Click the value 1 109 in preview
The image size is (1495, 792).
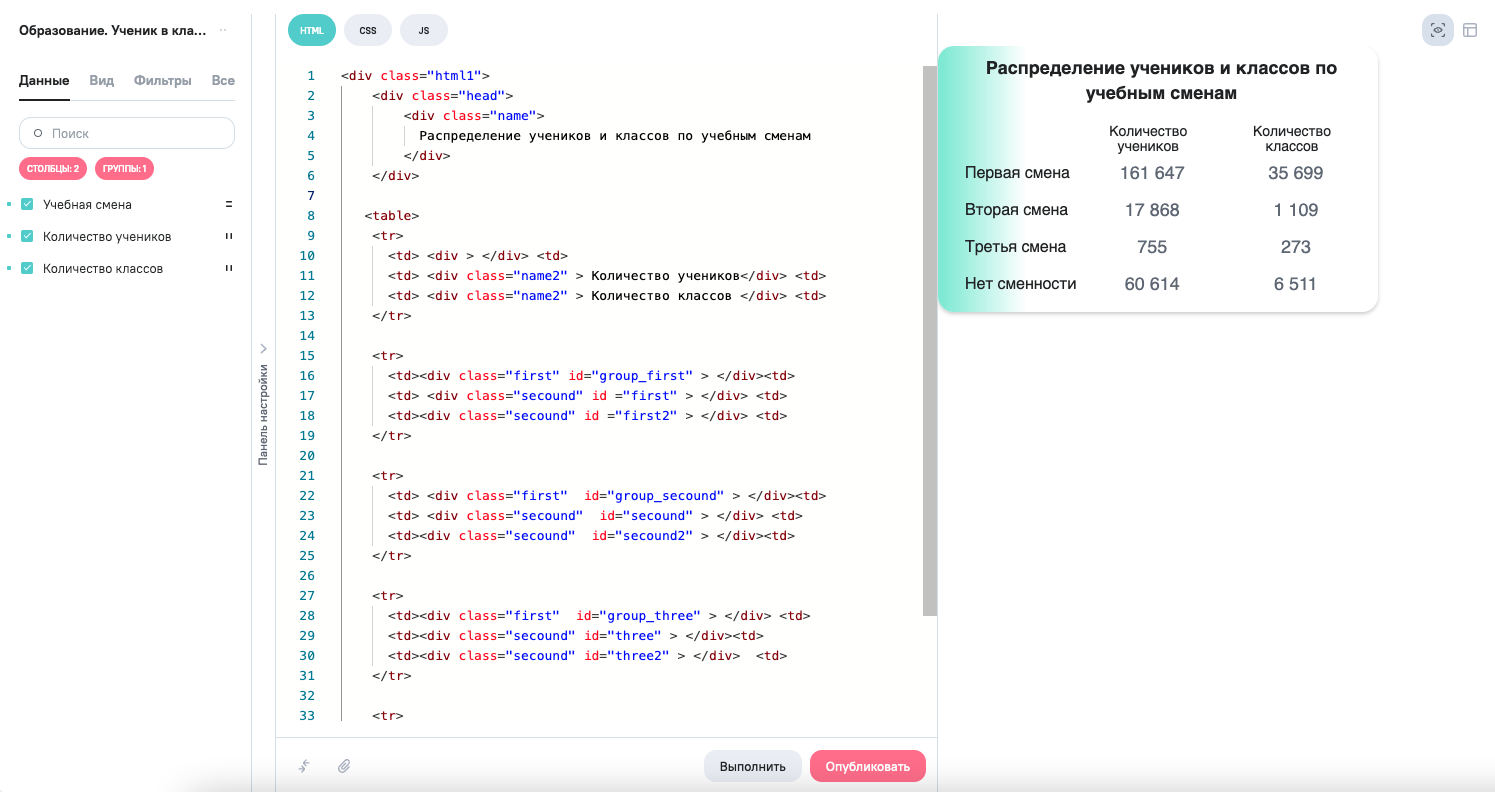click(x=1295, y=210)
